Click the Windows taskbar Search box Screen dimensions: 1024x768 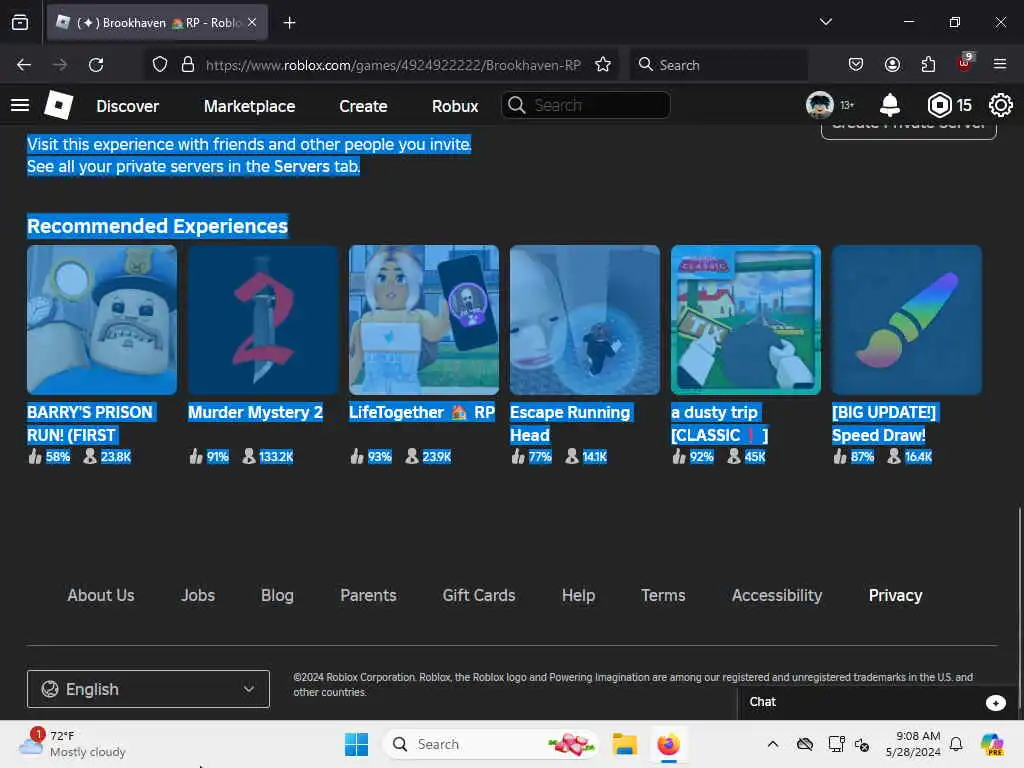491,744
